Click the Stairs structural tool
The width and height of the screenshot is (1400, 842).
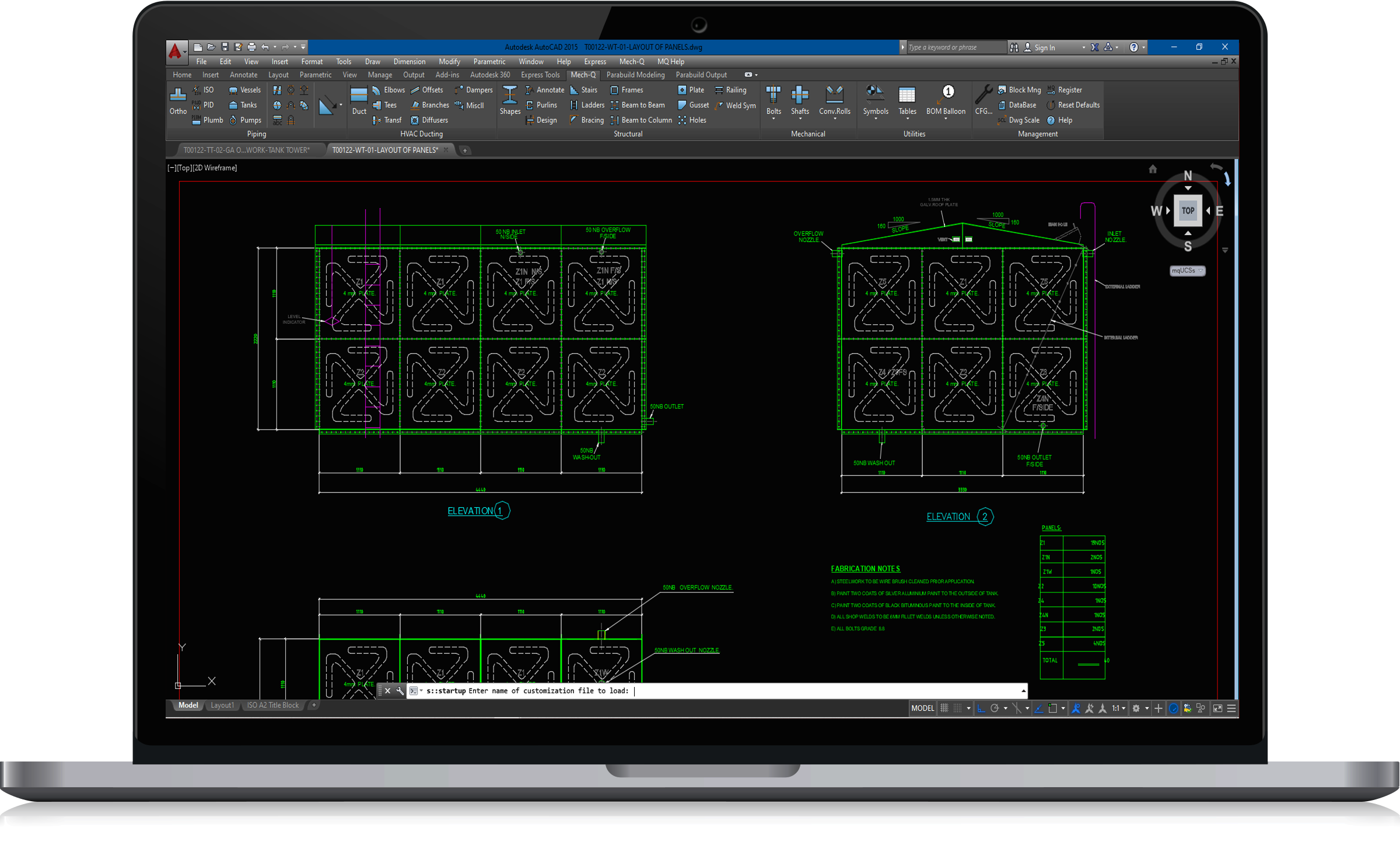tap(583, 90)
